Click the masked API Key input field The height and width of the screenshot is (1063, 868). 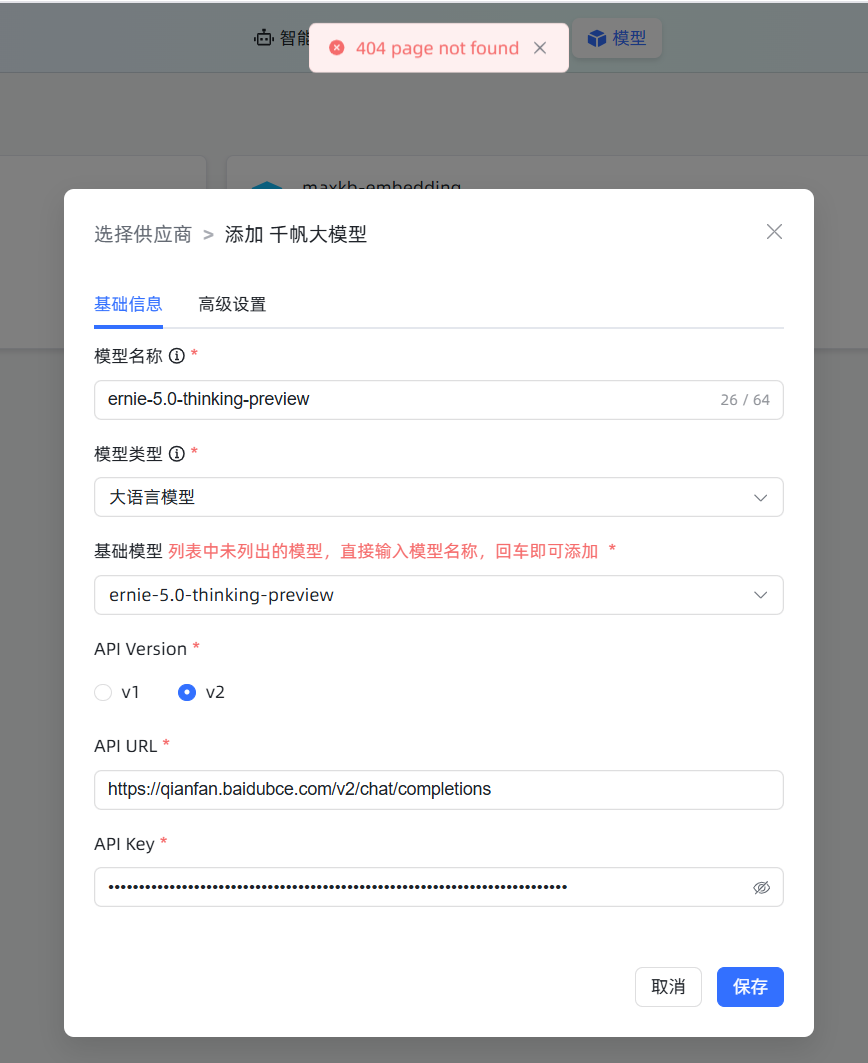(420, 887)
